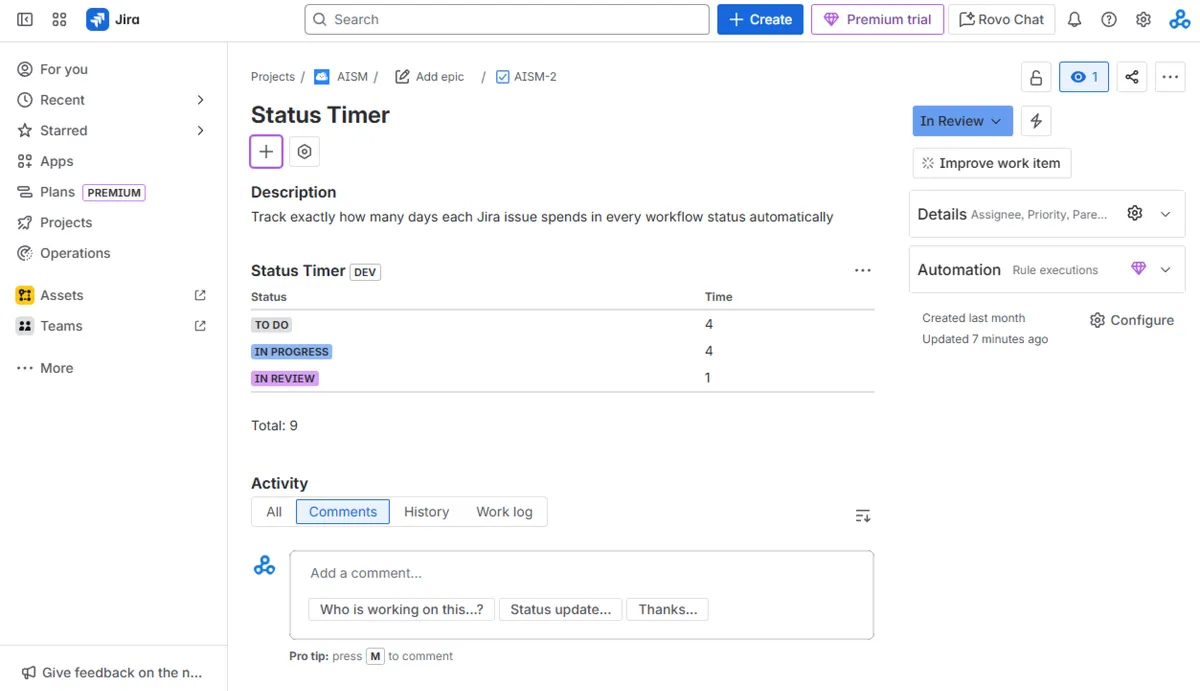The width and height of the screenshot is (1200, 691).
Task: Click the IN PROGRESS status label
Action: point(291,352)
